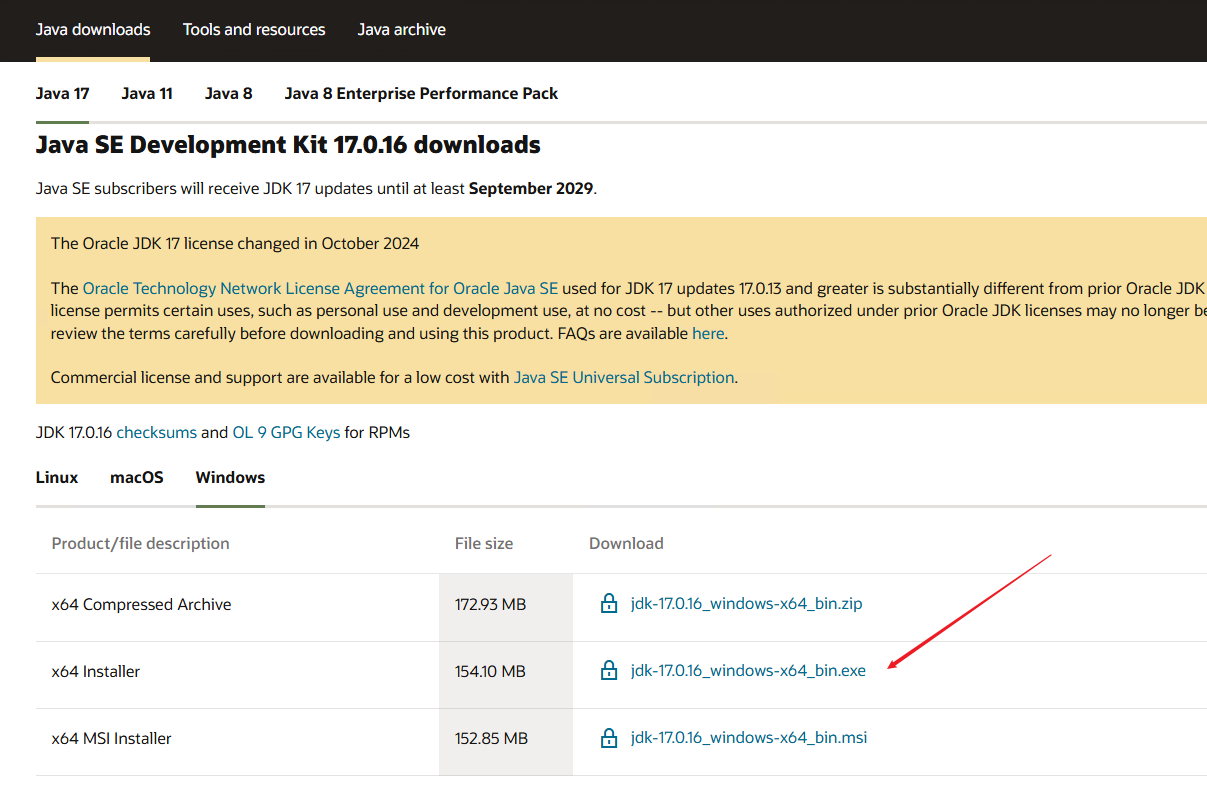Click lock icon beside the .zip download
Screen dimensions: 1207x796
point(608,603)
